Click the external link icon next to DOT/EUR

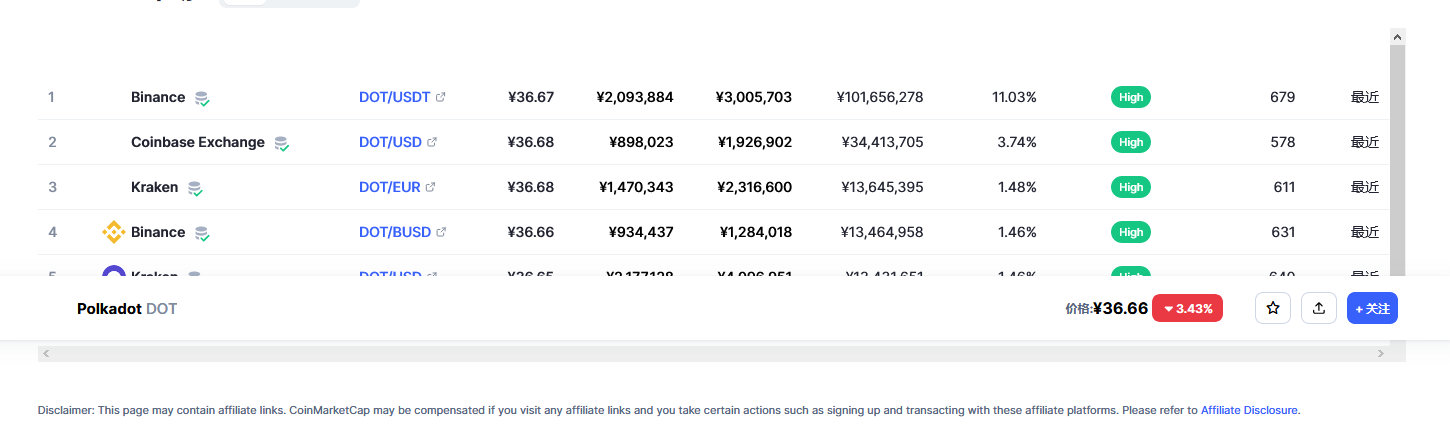[431, 187]
